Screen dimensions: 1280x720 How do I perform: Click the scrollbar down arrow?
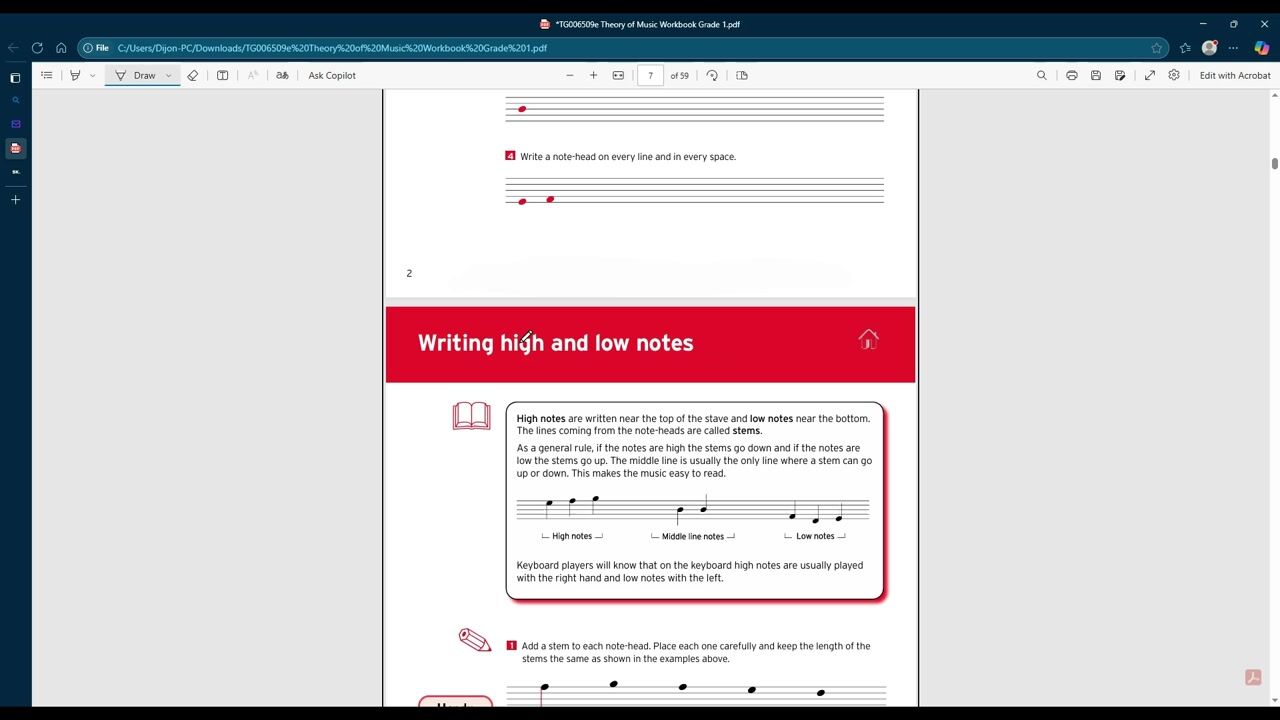tap(1274, 701)
